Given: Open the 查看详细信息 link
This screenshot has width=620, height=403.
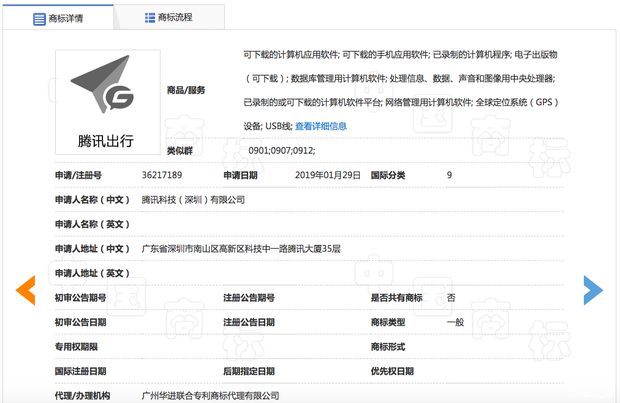Looking at the screenshot, I should [x=320, y=126].
